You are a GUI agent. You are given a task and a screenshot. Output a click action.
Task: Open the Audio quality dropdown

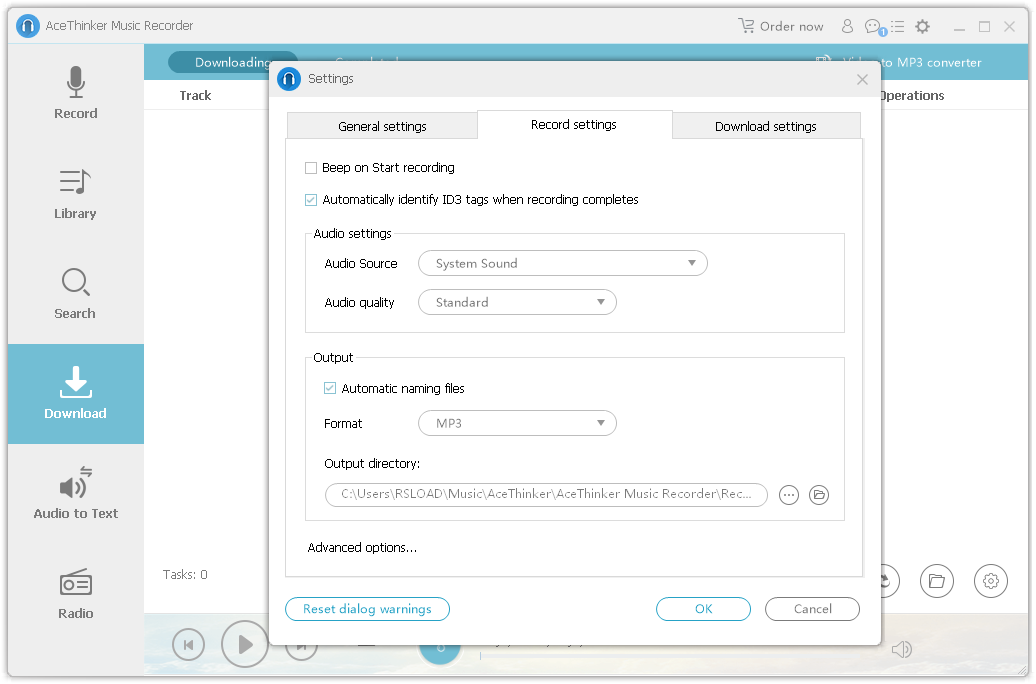517,303
